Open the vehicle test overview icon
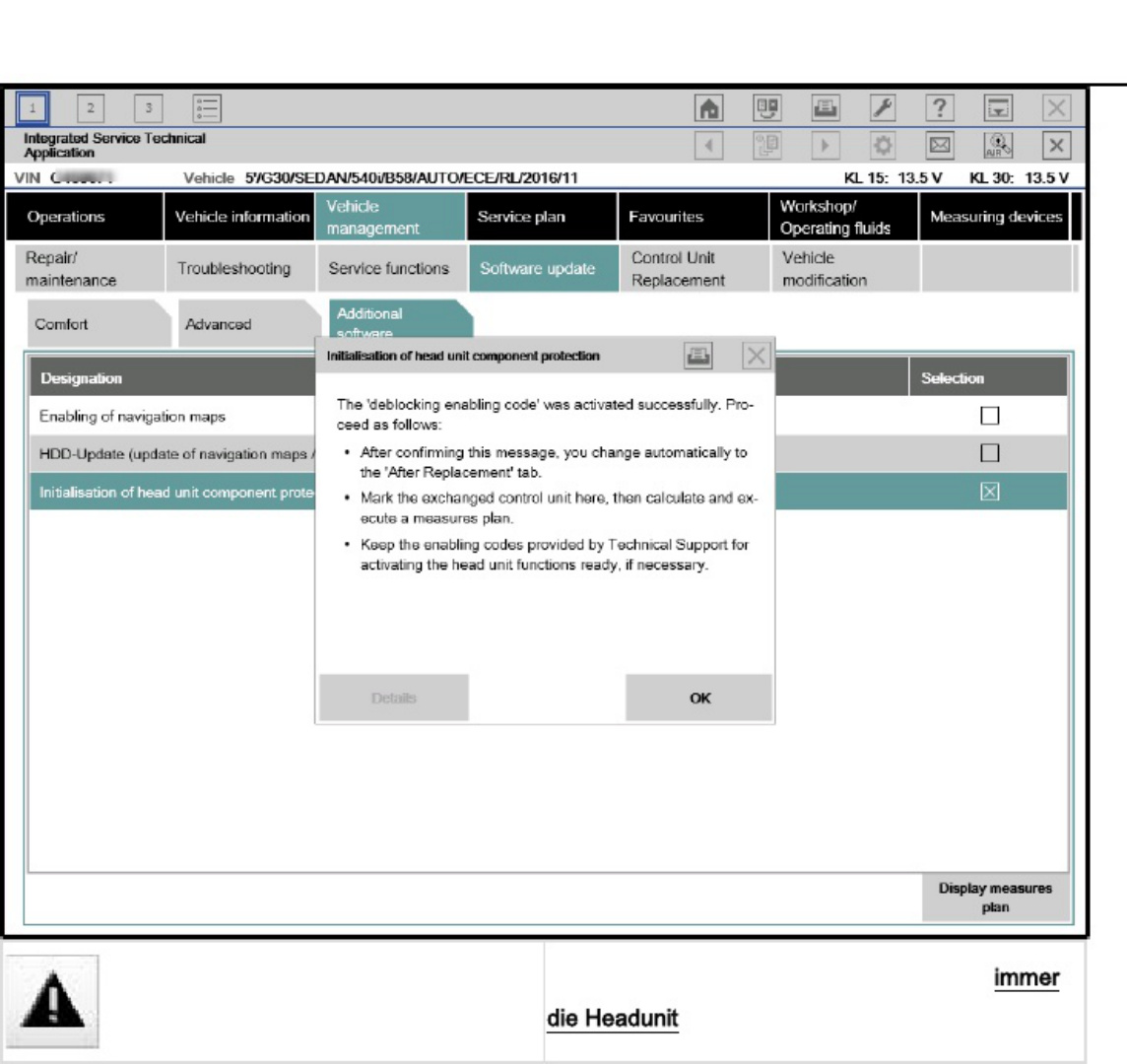The height and width of the screenshot is (1064, 1127). click(x=766, y=108)
